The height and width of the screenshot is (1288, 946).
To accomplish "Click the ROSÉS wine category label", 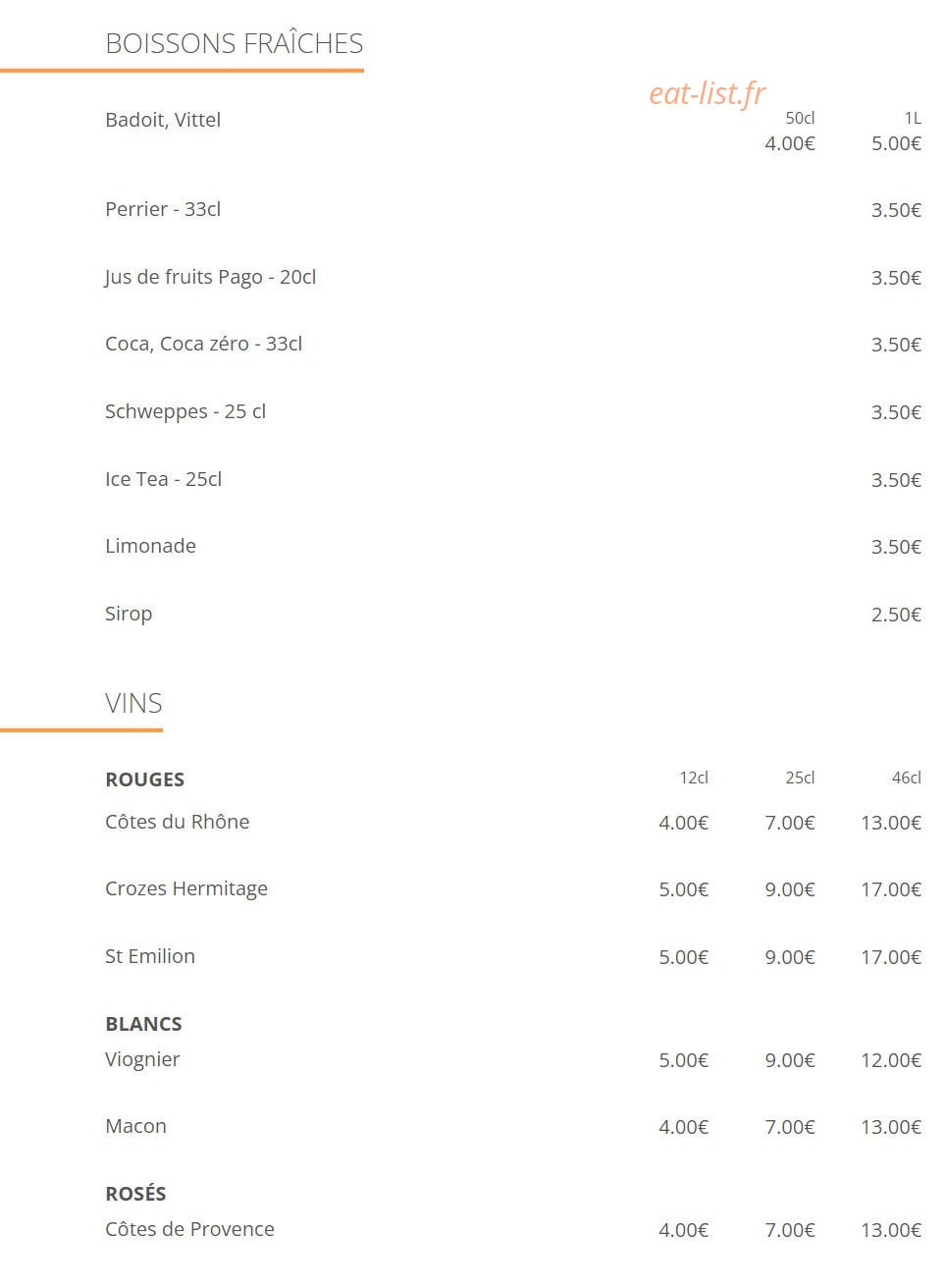I will click(135, 1194).
